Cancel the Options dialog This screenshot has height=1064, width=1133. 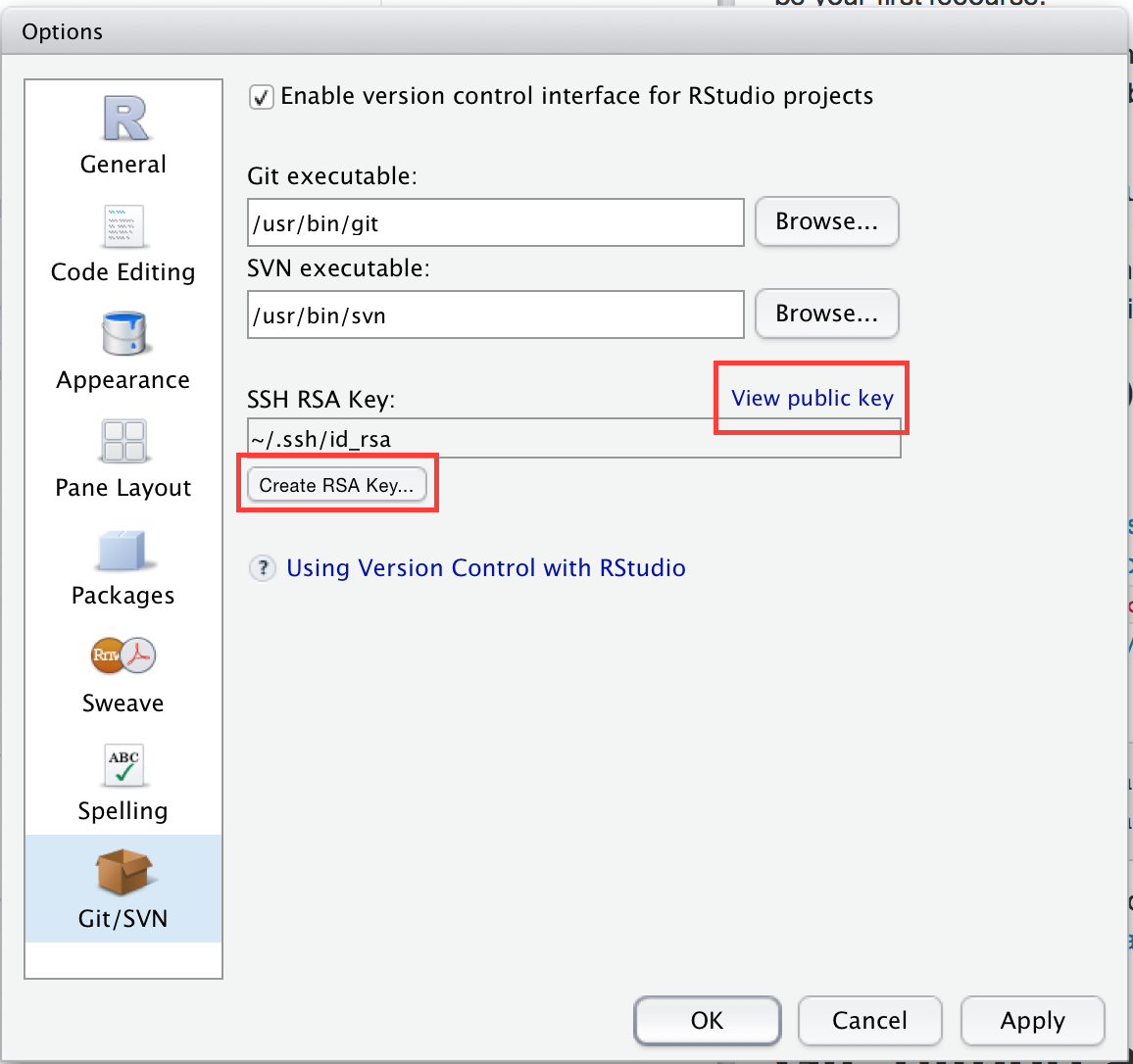[869, 1021]
